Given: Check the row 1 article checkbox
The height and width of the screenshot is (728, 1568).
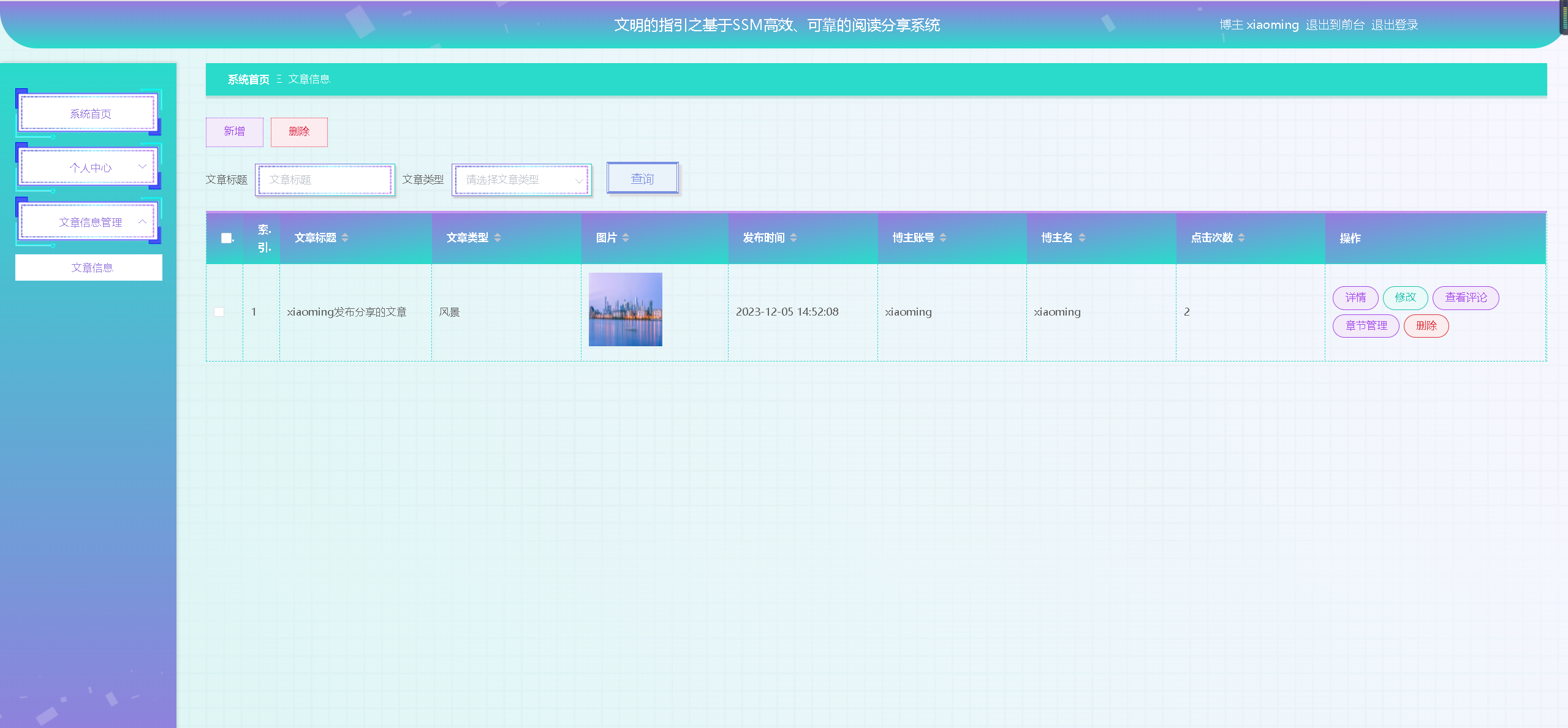Looking at the screenshot, I should 219,312.
